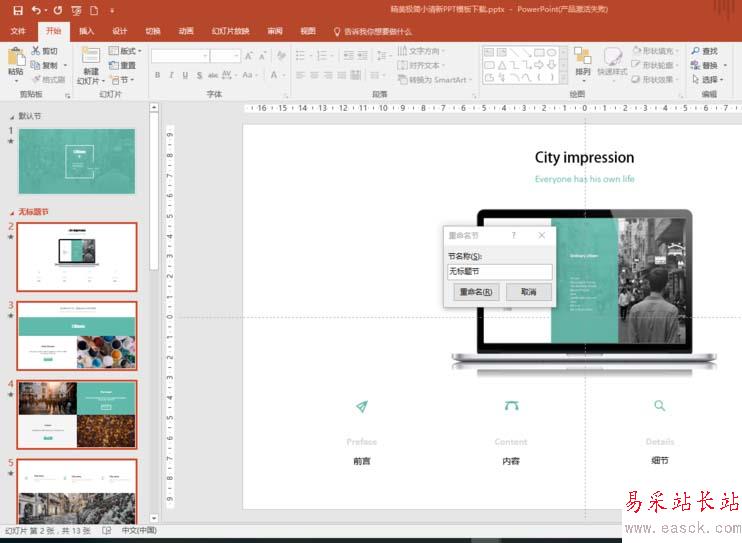Justify the text alignment
742x543 pixels.
click(x=342, y=75)
